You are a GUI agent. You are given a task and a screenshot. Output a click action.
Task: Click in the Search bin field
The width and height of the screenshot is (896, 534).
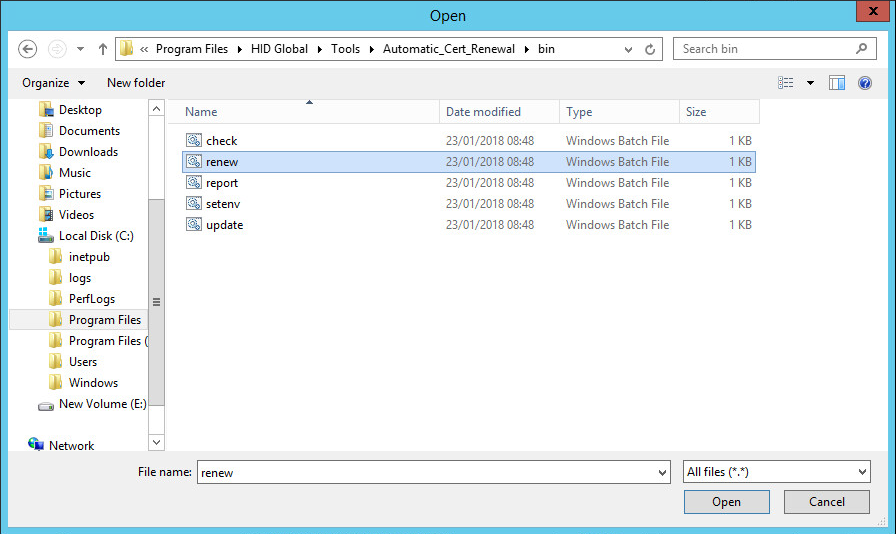point(765,49)
